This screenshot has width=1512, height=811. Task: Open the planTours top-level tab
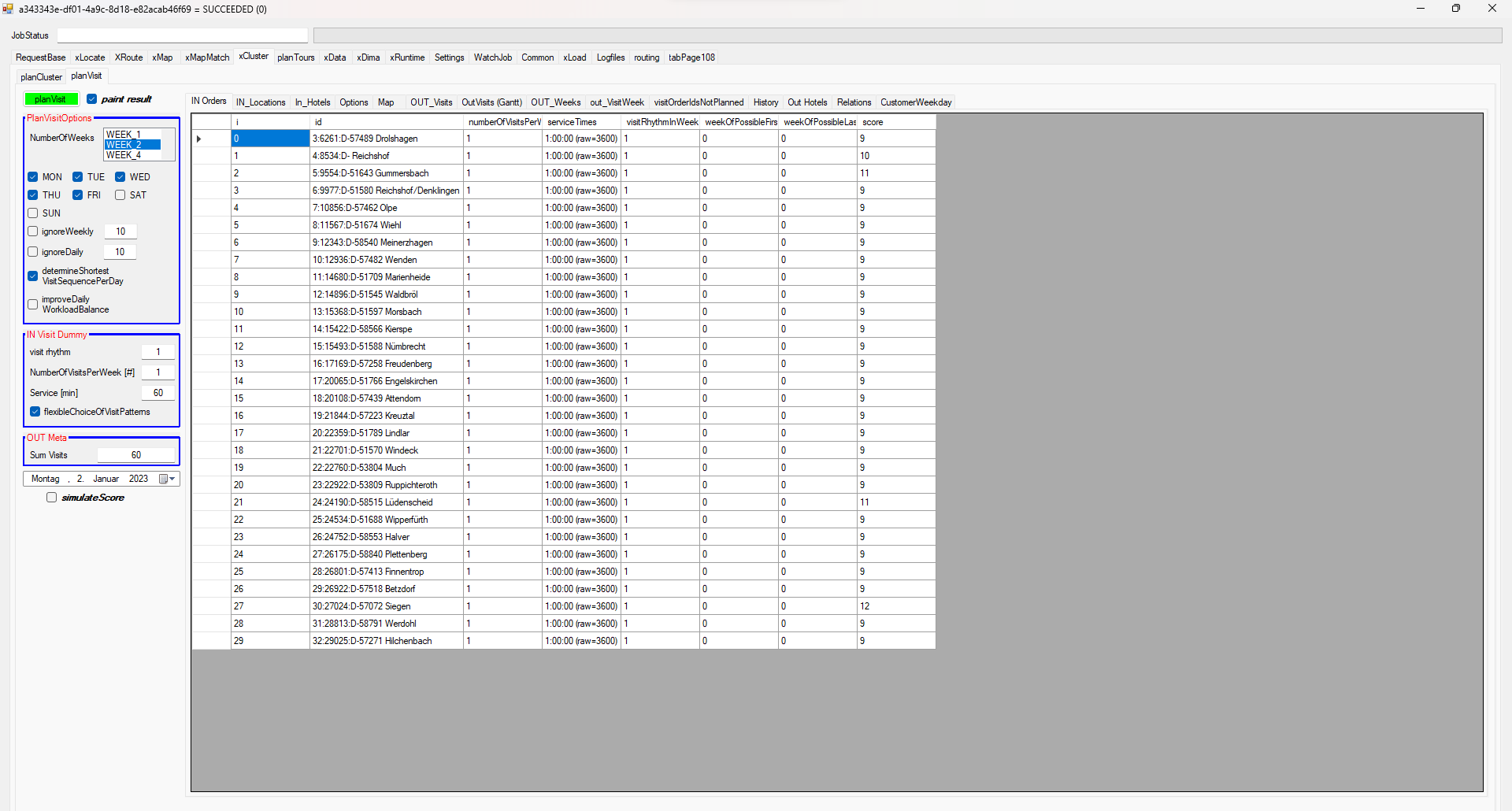pyautogui.click(x=295, y=57)
